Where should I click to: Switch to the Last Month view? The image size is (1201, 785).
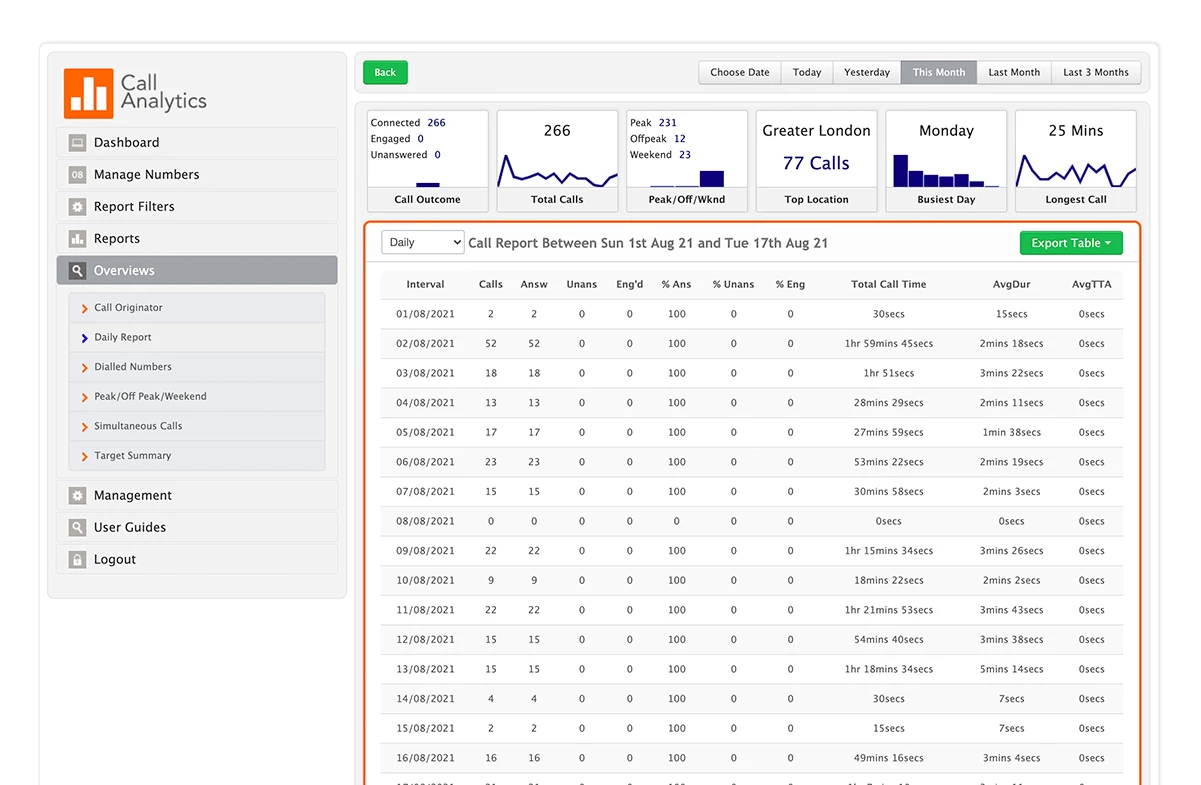tap(1013, 72)
